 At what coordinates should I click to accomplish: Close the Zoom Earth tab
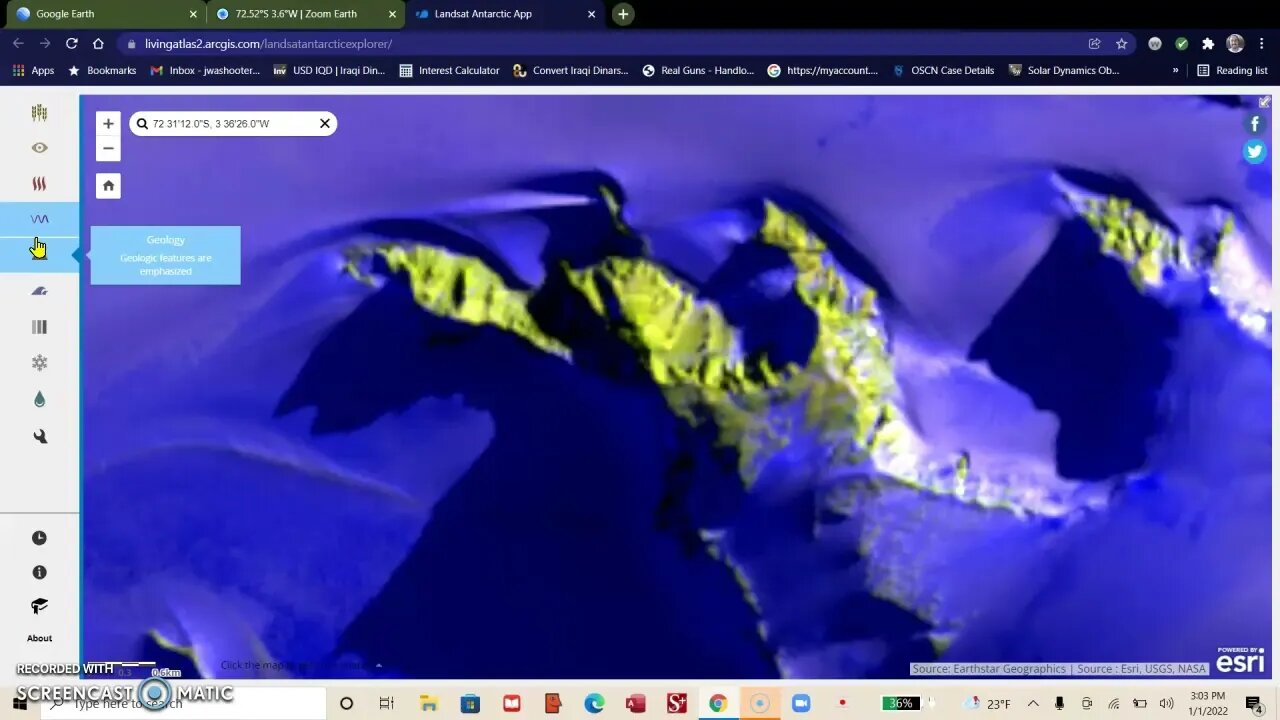(x=392, y=14)
